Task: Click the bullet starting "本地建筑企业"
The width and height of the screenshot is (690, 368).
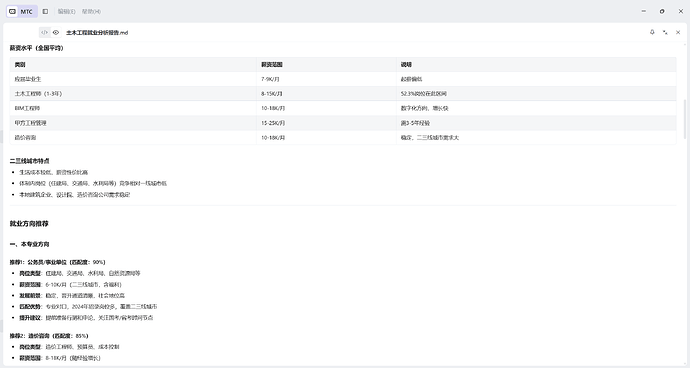Action: tap(74, 195)
